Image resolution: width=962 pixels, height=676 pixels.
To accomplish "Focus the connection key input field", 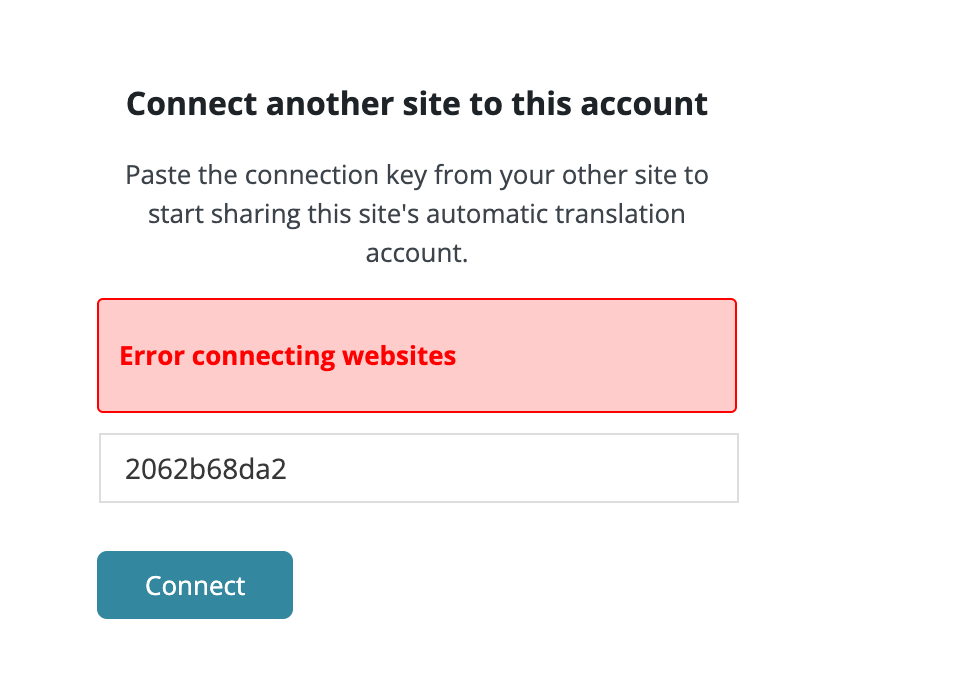I will pos(418,468).
